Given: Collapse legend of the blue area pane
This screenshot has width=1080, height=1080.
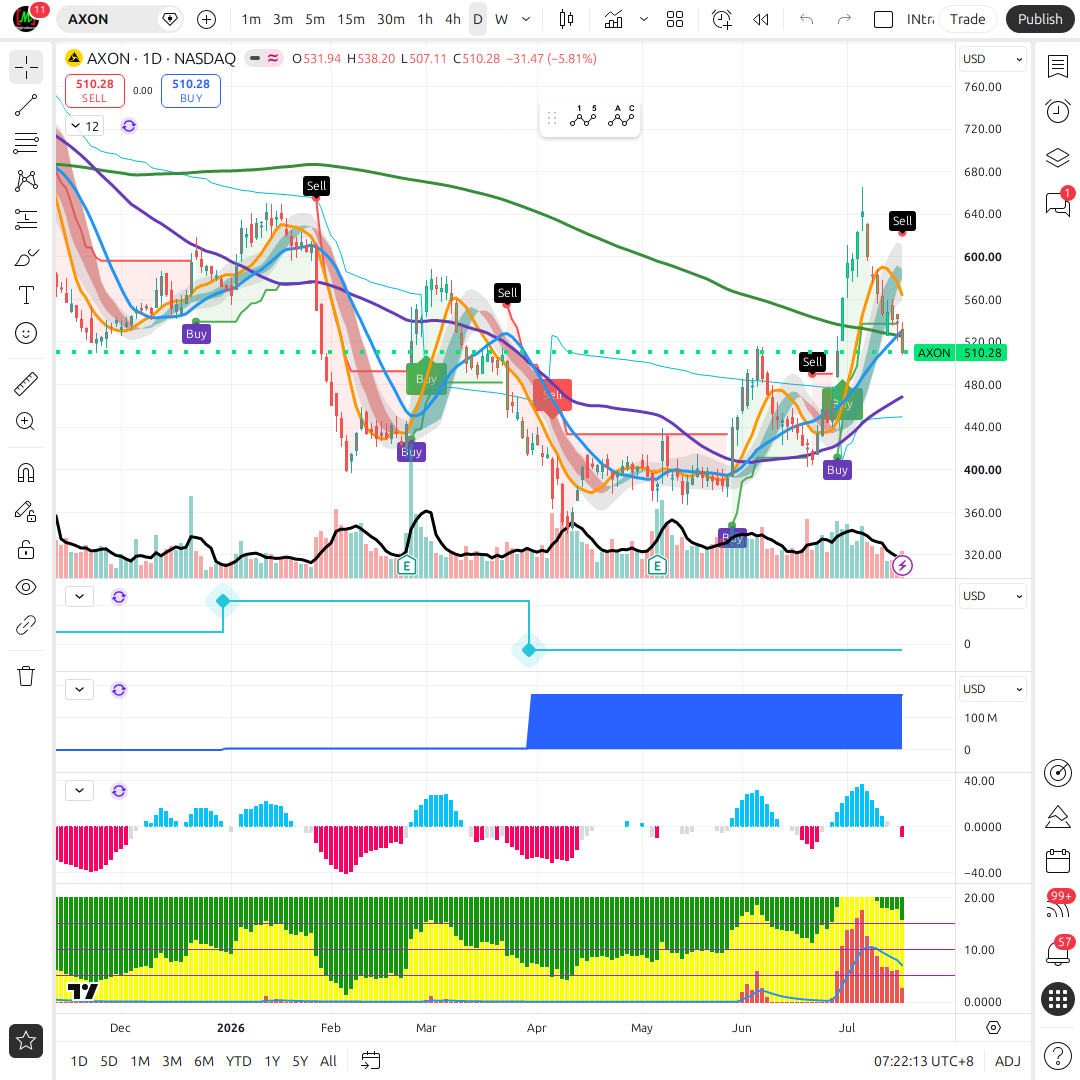Looking at the screenshot, I should (80, 689).
